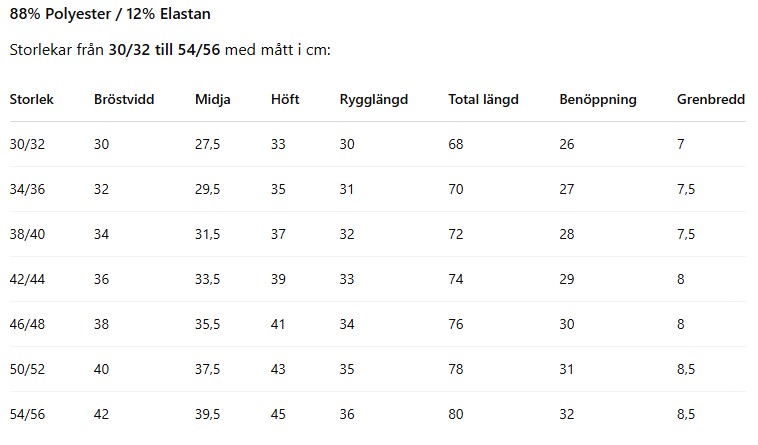Select the 30/32 size row label
Image resolution: width=758 pixels, height=445 pixels.
tap(28, 144)
